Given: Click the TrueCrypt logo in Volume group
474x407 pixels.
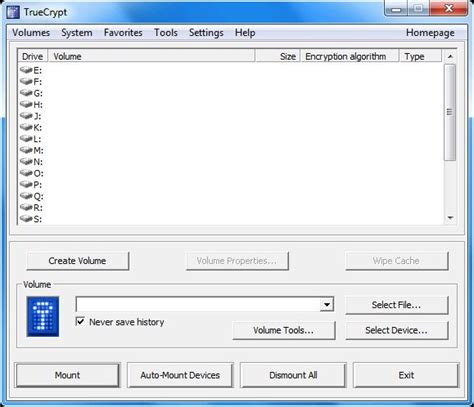Looking at the screenshot, I should click(43, 316).
